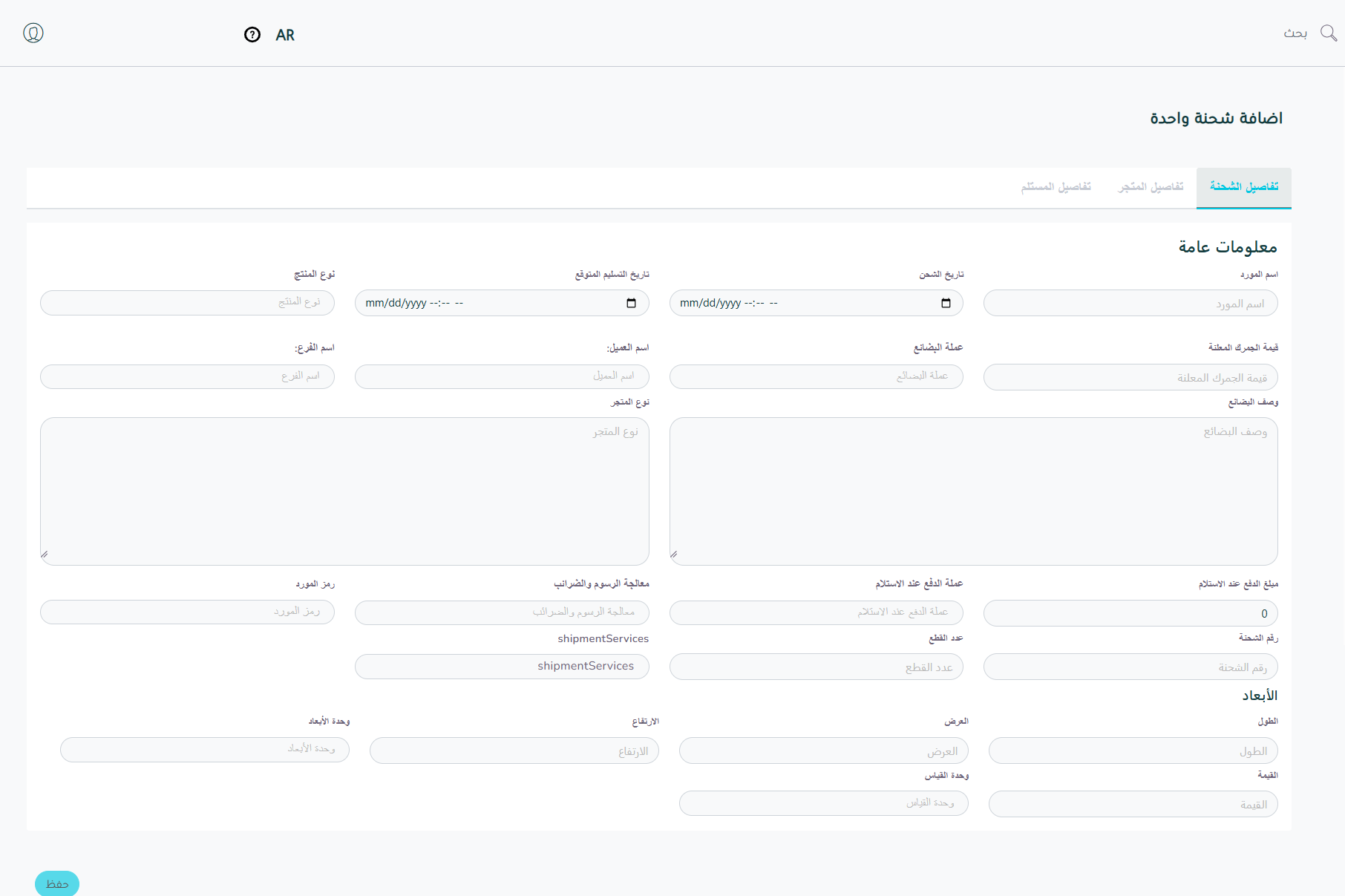Switch to تفاصيل المتجر tab

tap(1151, 186)
